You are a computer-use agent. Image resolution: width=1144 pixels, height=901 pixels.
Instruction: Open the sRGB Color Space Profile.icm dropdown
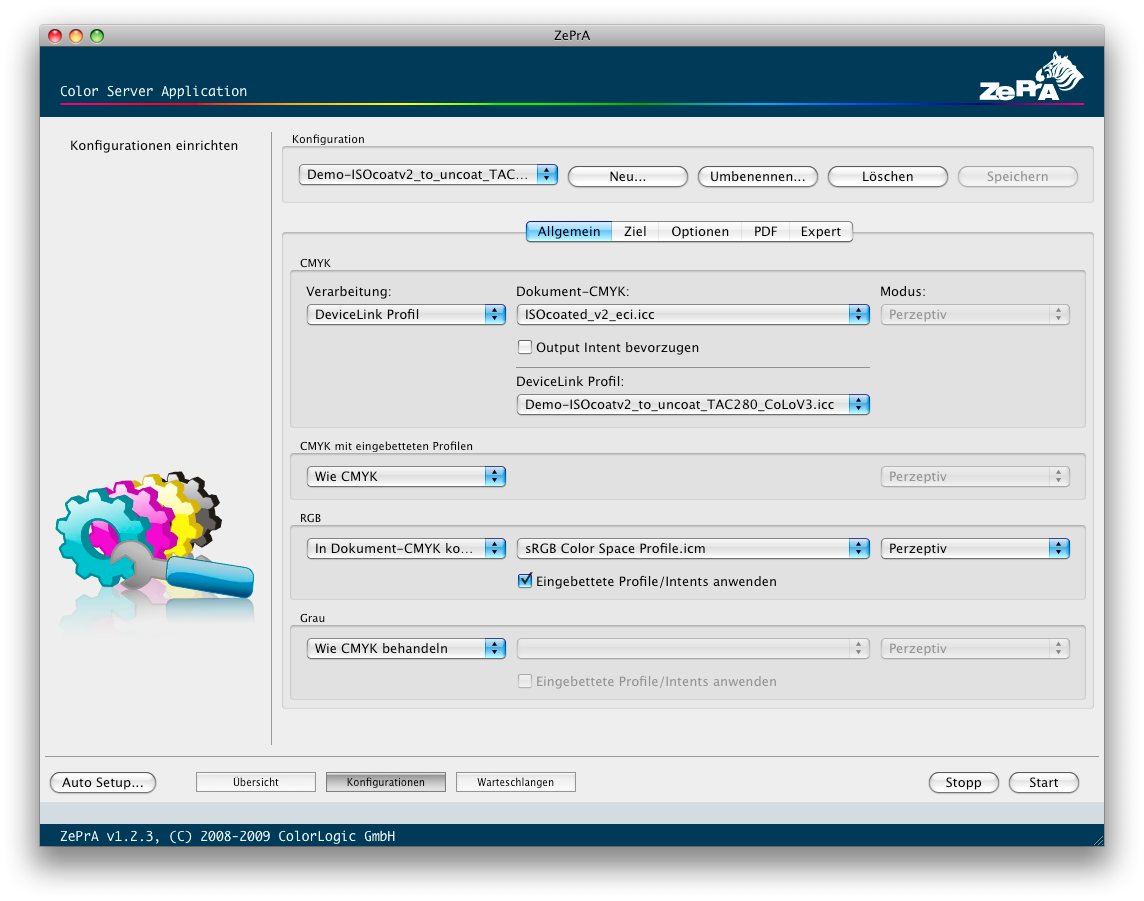(x=692, y=549)
